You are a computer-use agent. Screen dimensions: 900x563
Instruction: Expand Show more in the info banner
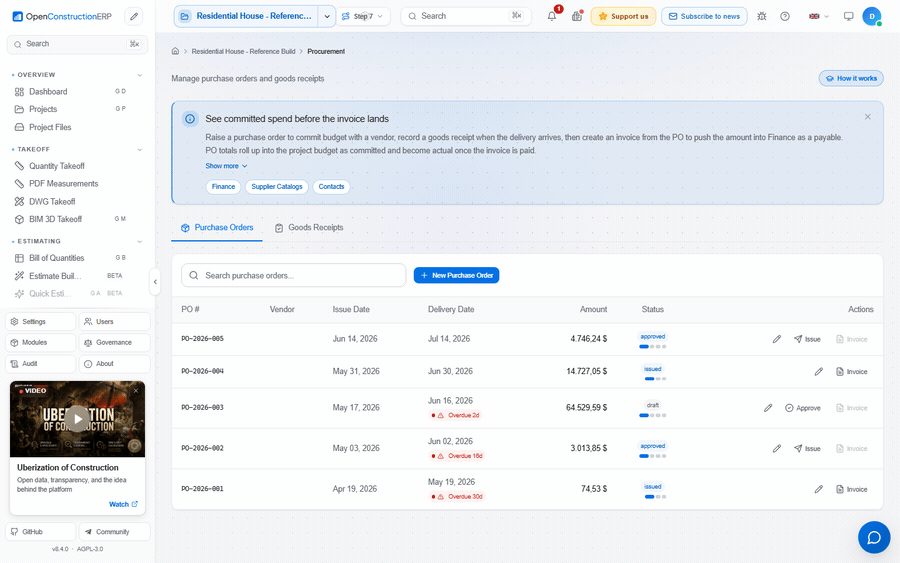point(226,166)
